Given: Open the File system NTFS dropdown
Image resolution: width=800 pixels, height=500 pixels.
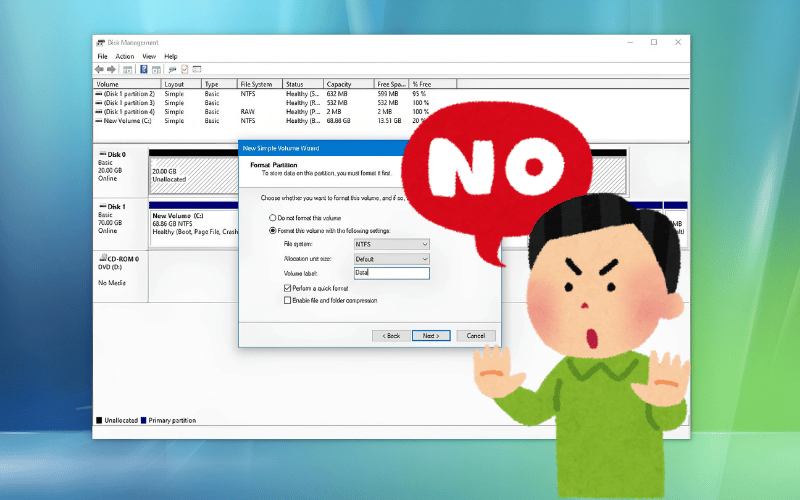Looking at the screenshot, I should pos(391,244).
